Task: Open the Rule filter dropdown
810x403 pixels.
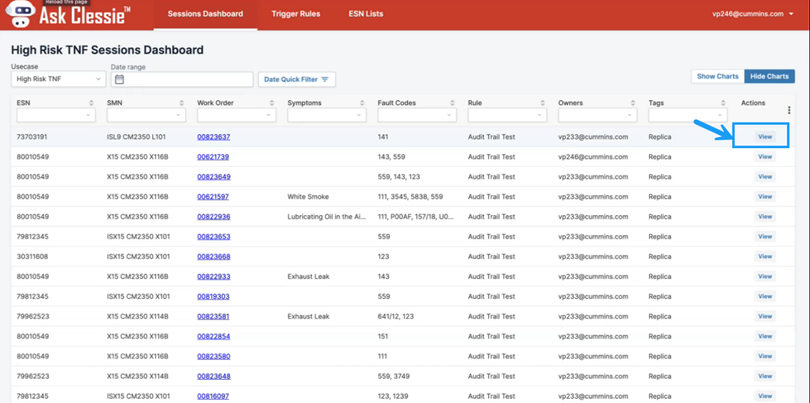Action: [x=507, y=115]
